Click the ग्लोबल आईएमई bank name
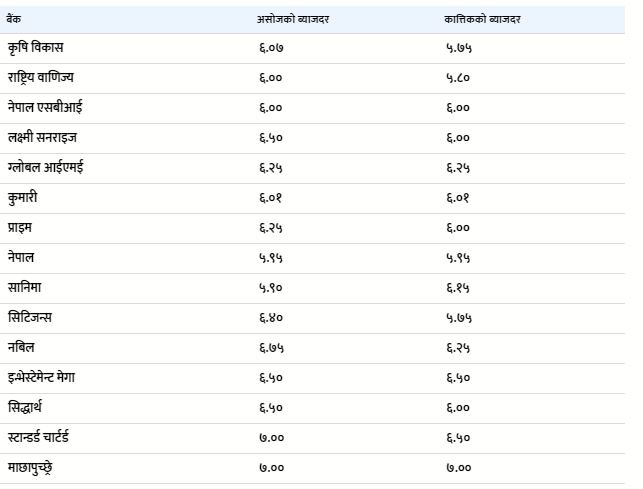 click(x=46, y=167)
